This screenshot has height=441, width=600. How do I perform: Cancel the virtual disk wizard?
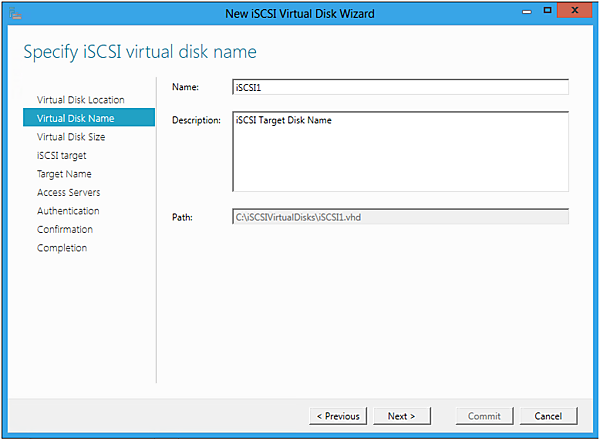[548, 415]
